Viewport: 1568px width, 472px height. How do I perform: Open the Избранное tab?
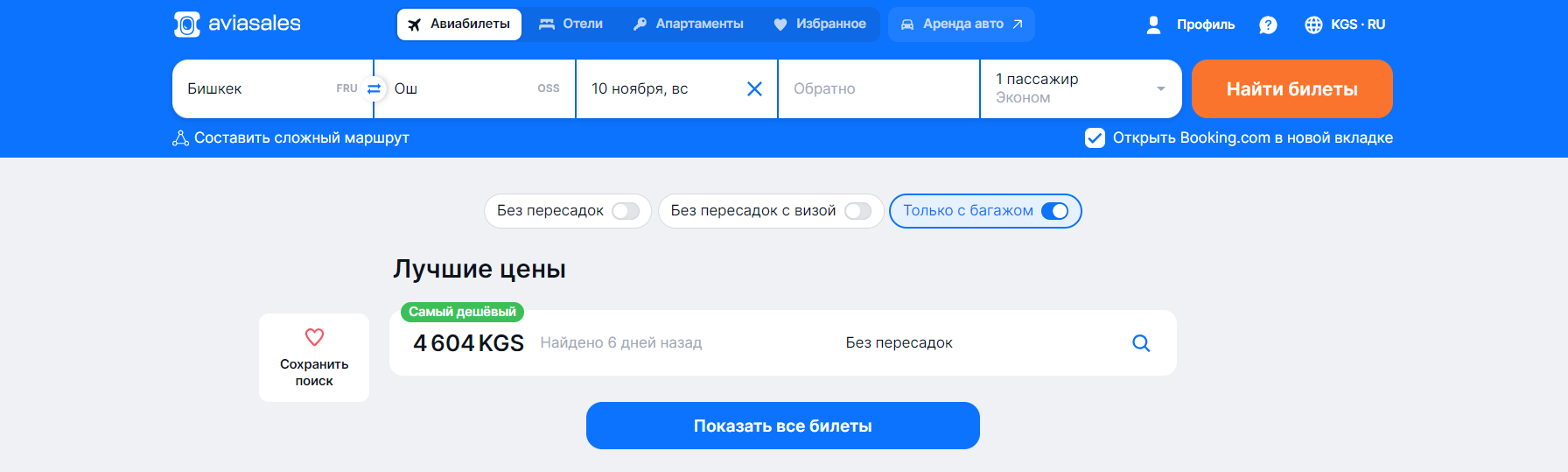[x=820, y=25]
